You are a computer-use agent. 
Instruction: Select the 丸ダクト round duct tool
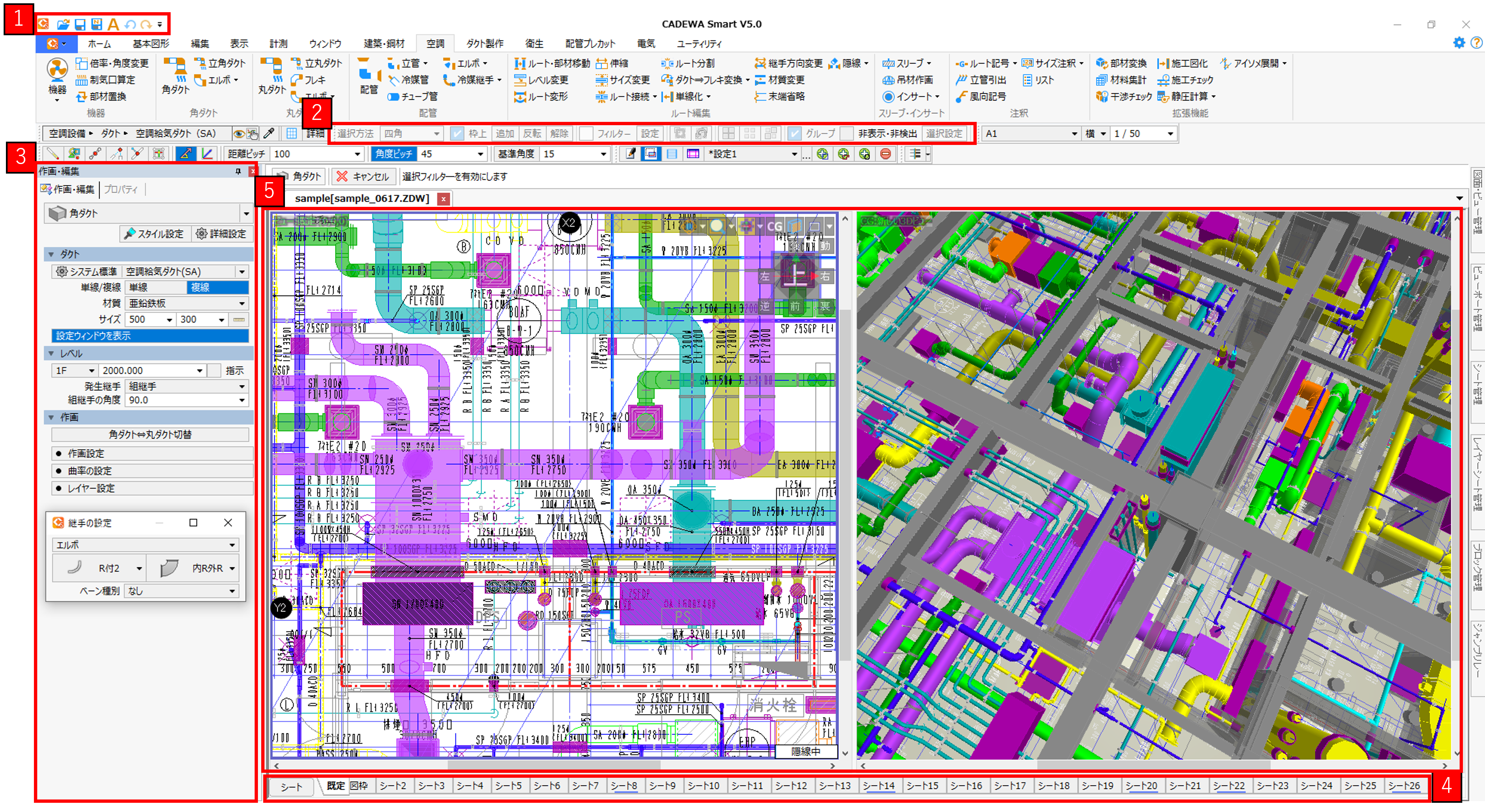[x=271, y=76]
